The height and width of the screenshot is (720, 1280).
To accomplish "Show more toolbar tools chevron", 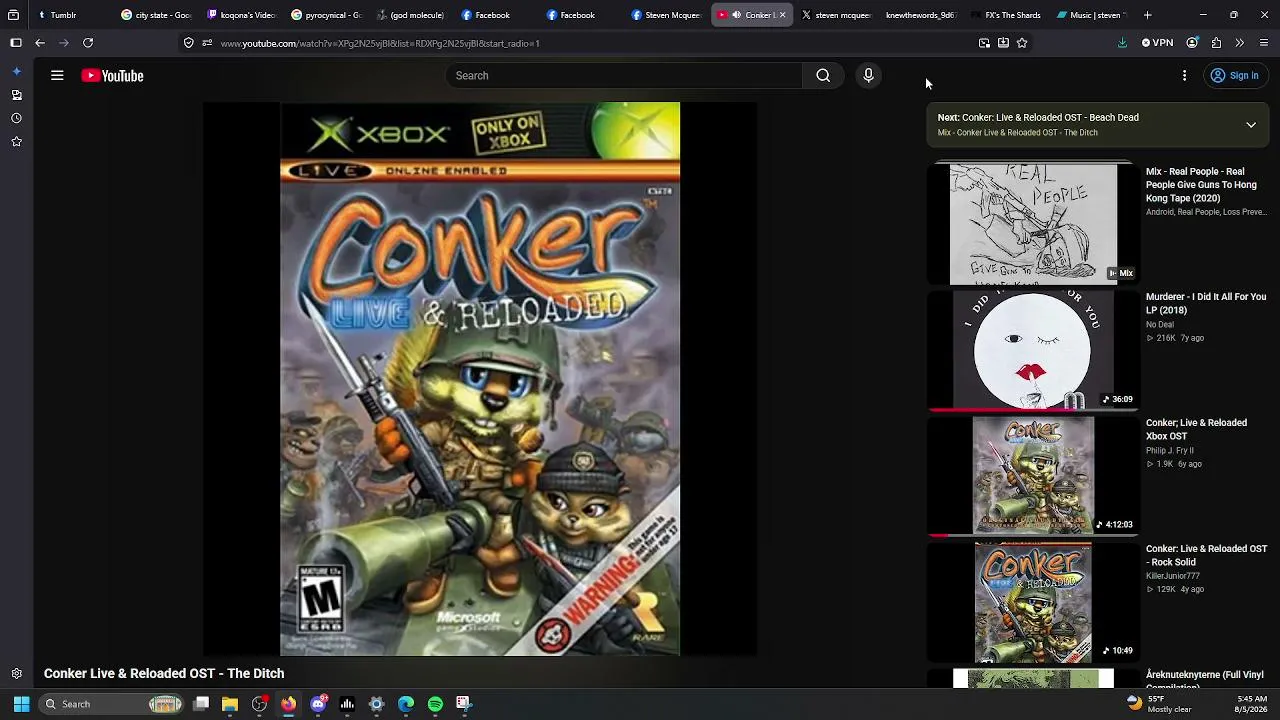I will [1240, 43].
